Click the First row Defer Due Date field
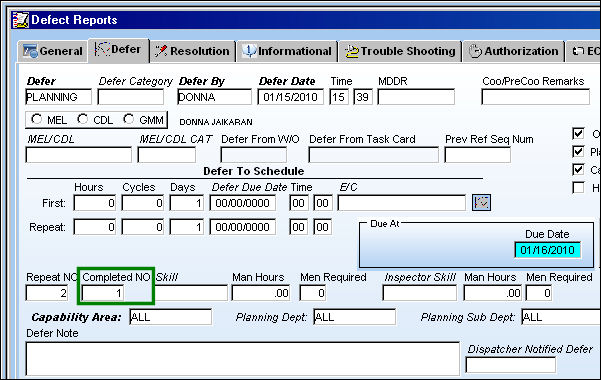 pos(243,203)
